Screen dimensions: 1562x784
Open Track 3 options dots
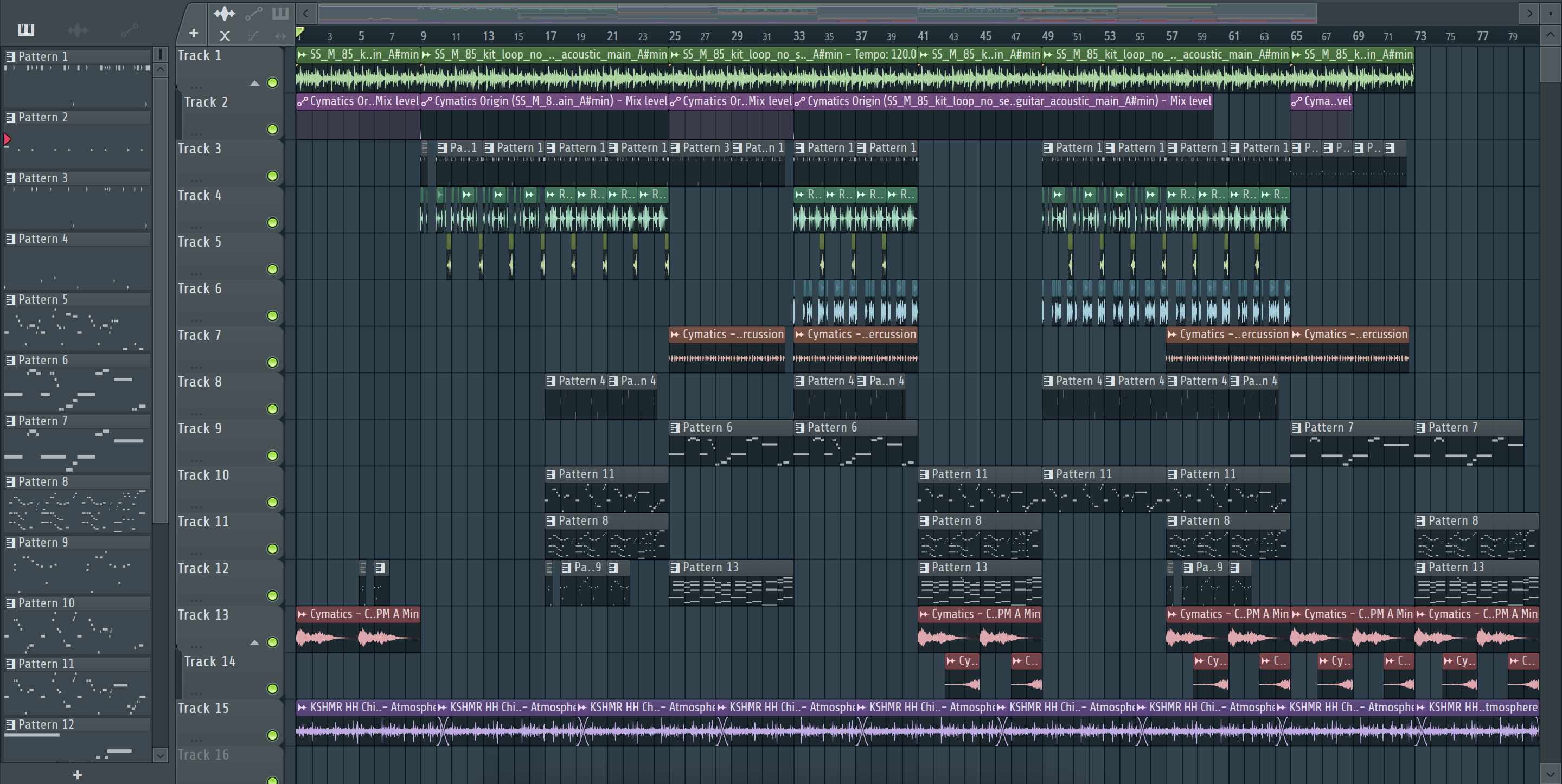tap(196, 180)
